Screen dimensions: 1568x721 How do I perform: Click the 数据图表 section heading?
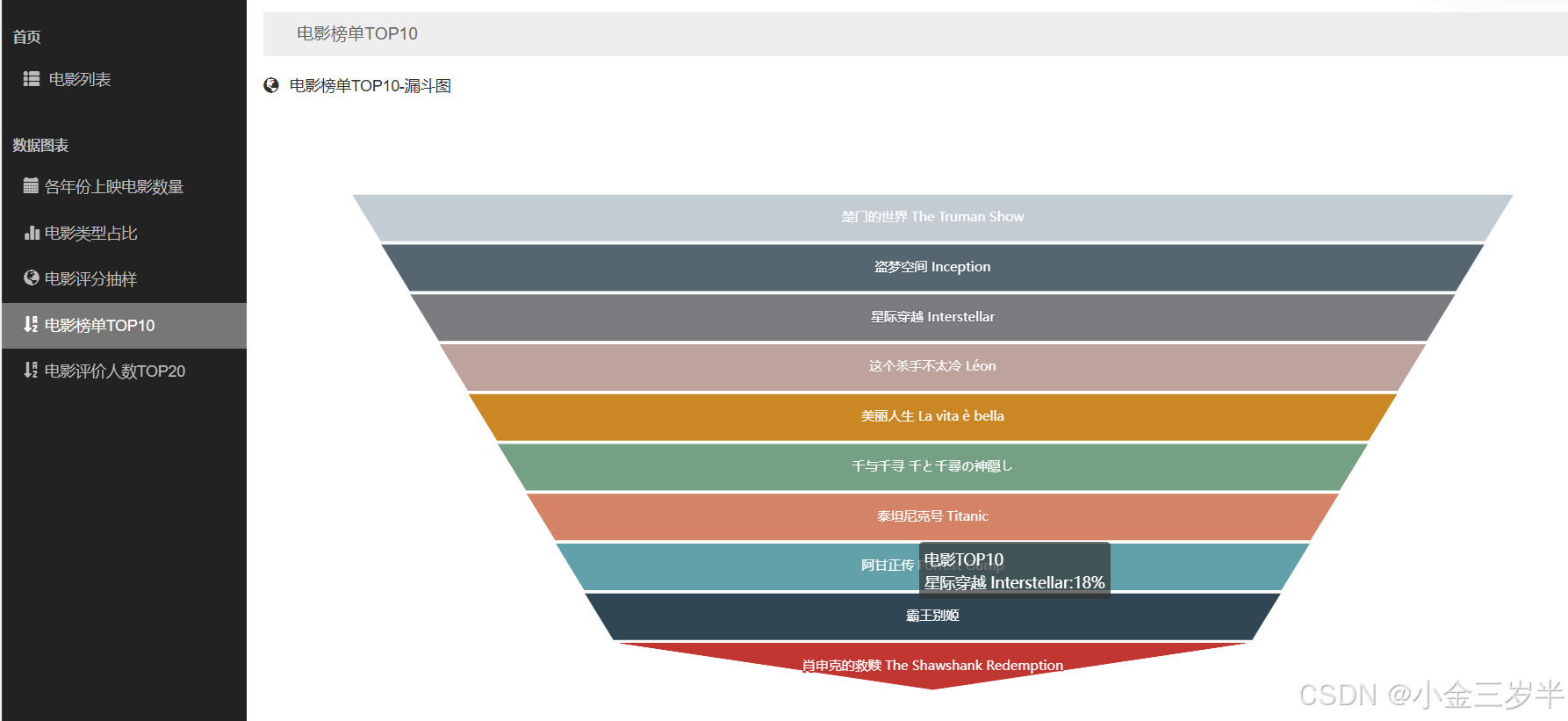[40, 145]
